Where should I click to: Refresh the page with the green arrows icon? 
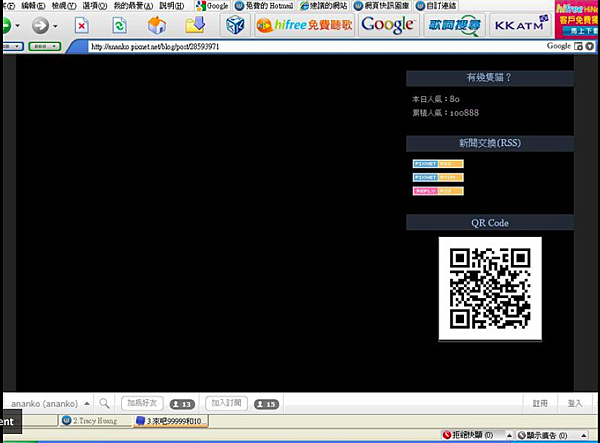119,26
